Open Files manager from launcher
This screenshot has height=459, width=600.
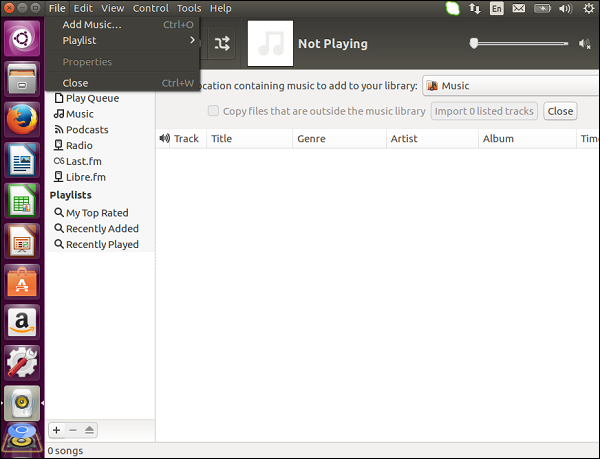[x=22, y=79]
